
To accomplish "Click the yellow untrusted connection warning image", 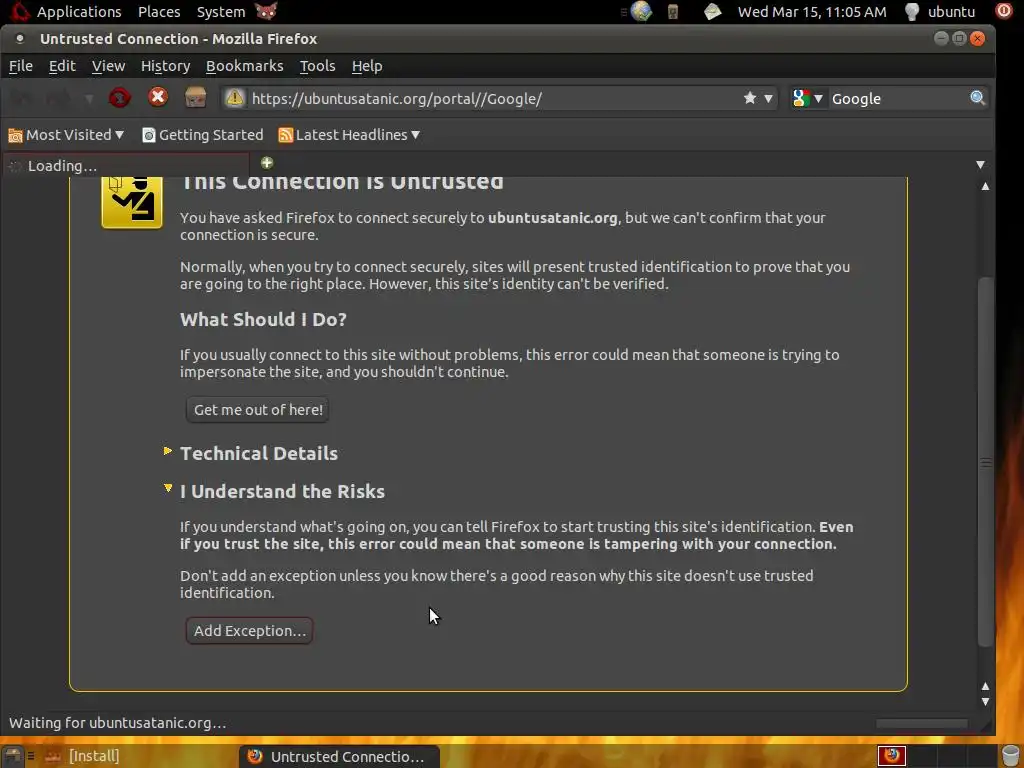I will pos(132,202).
